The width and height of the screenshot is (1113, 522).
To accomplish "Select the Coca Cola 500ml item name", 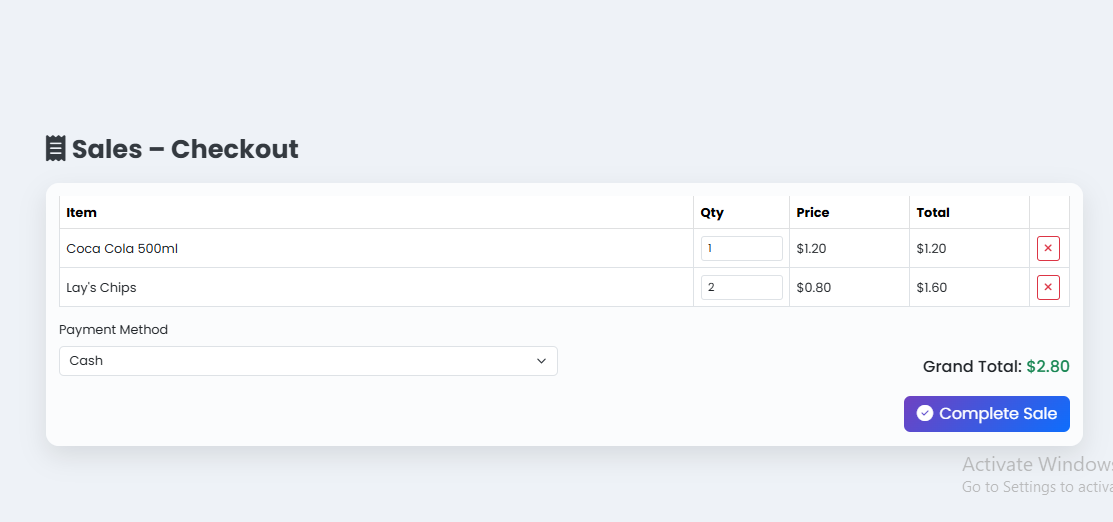I will click(122, 248).
